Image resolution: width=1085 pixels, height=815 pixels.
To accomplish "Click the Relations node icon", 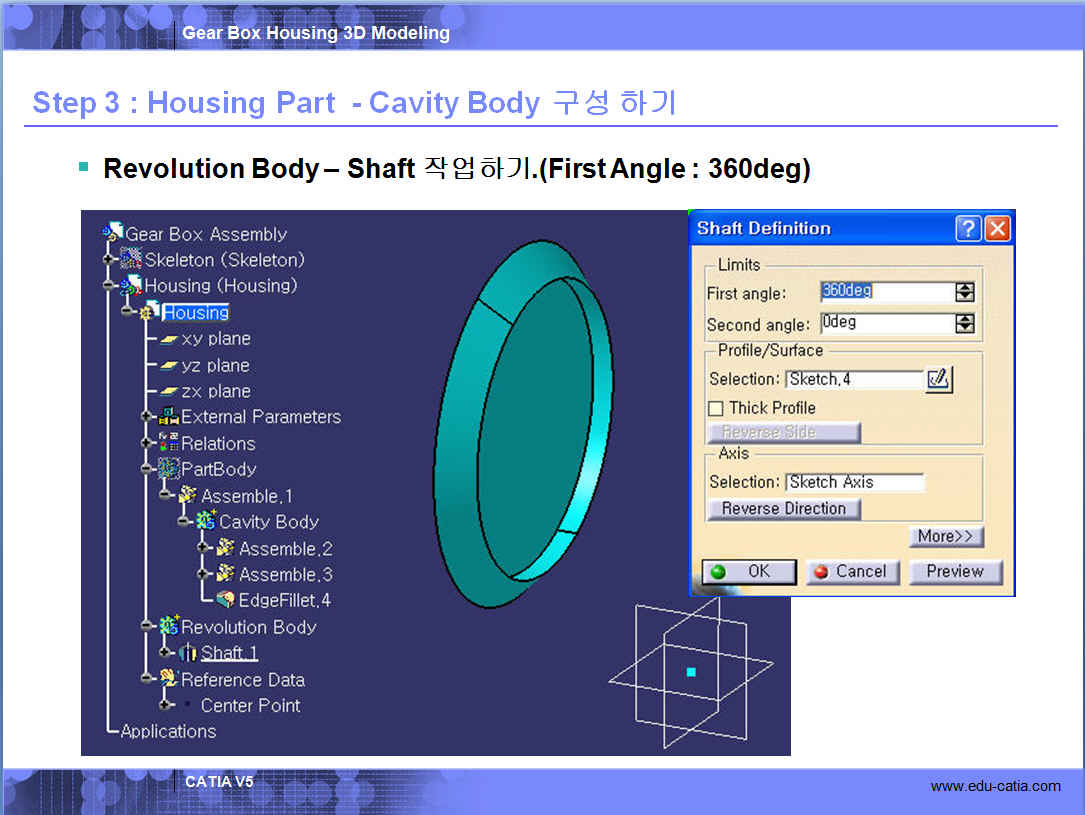I will tap(168, 443).
